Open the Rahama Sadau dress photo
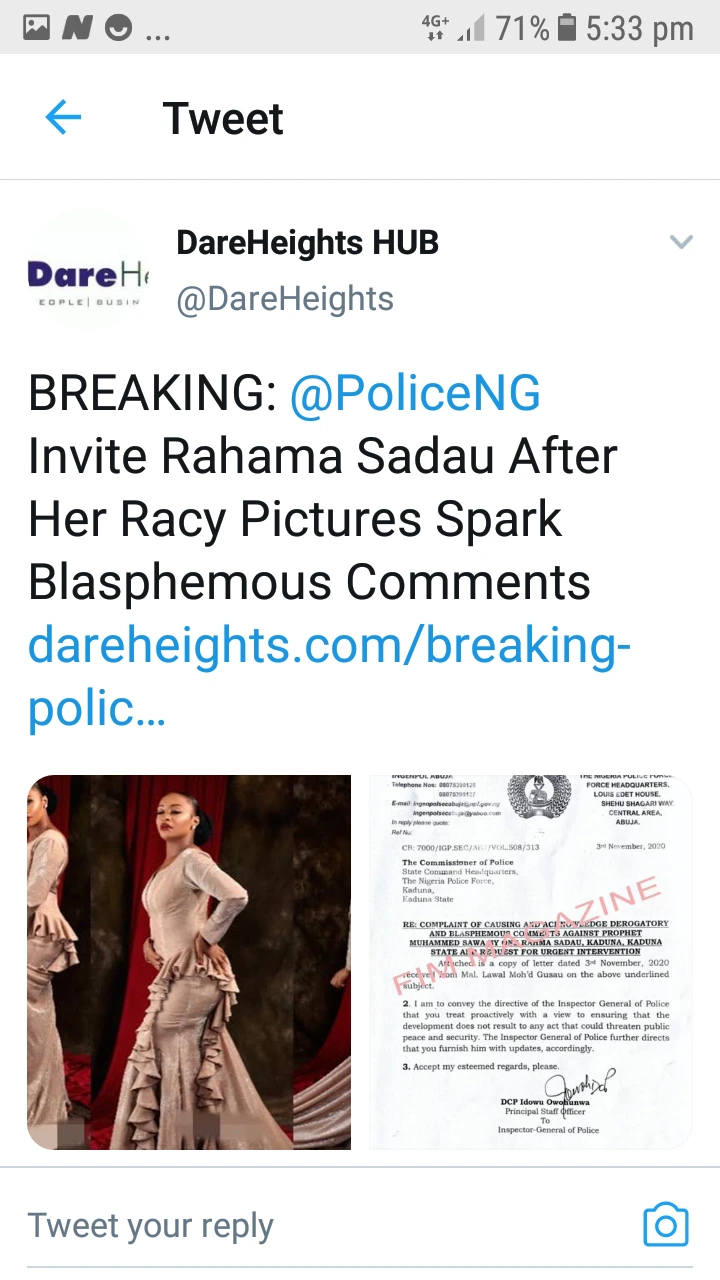Image resolution: width=720 pixels, height=1280 pixels. point(189,962)
